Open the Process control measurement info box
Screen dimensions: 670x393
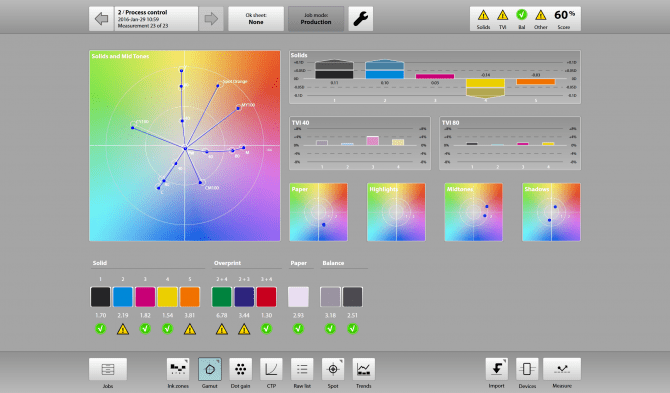pos(156,19)
